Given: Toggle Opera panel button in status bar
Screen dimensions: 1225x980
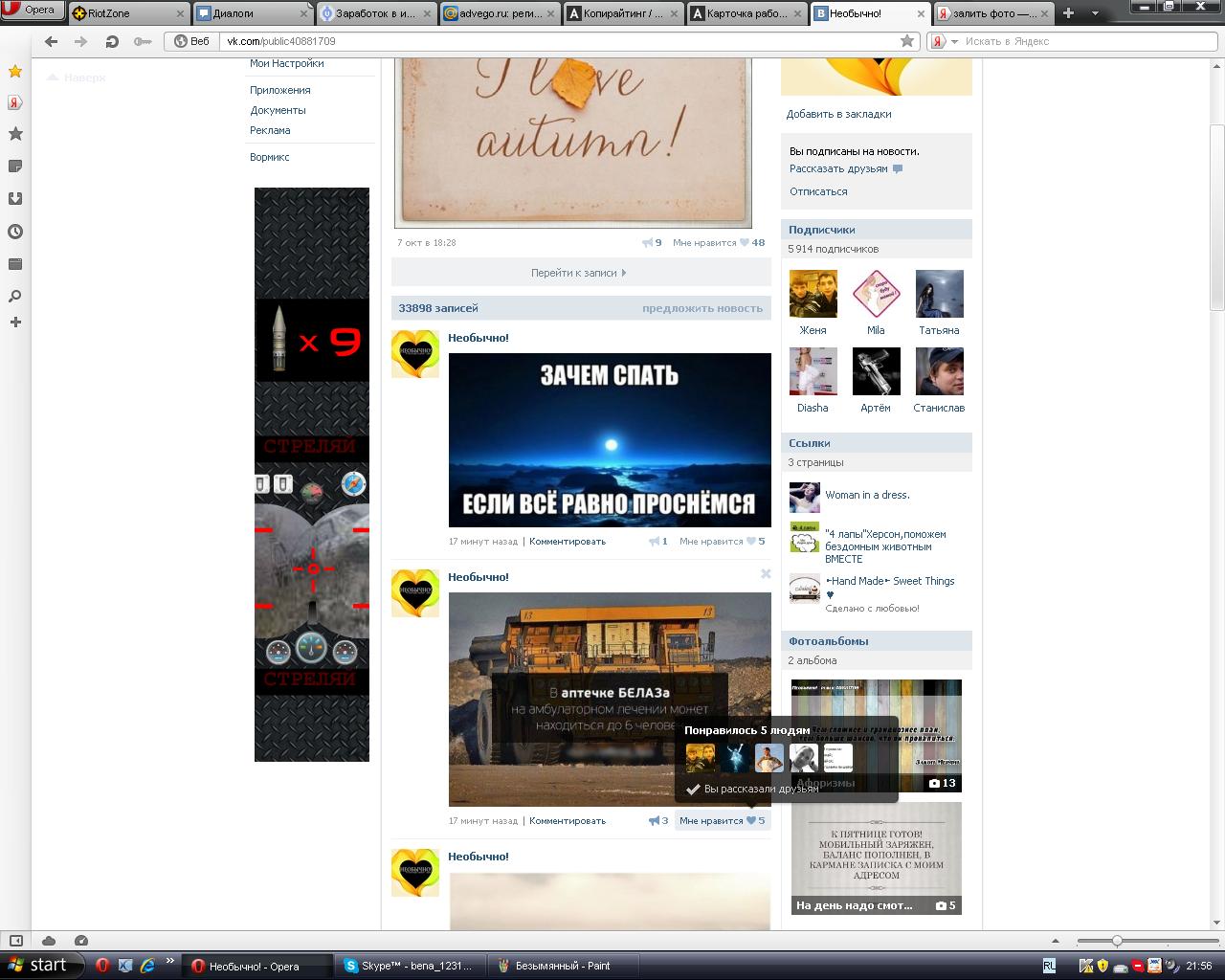Looking at the screenshot, I should point(16,941).
